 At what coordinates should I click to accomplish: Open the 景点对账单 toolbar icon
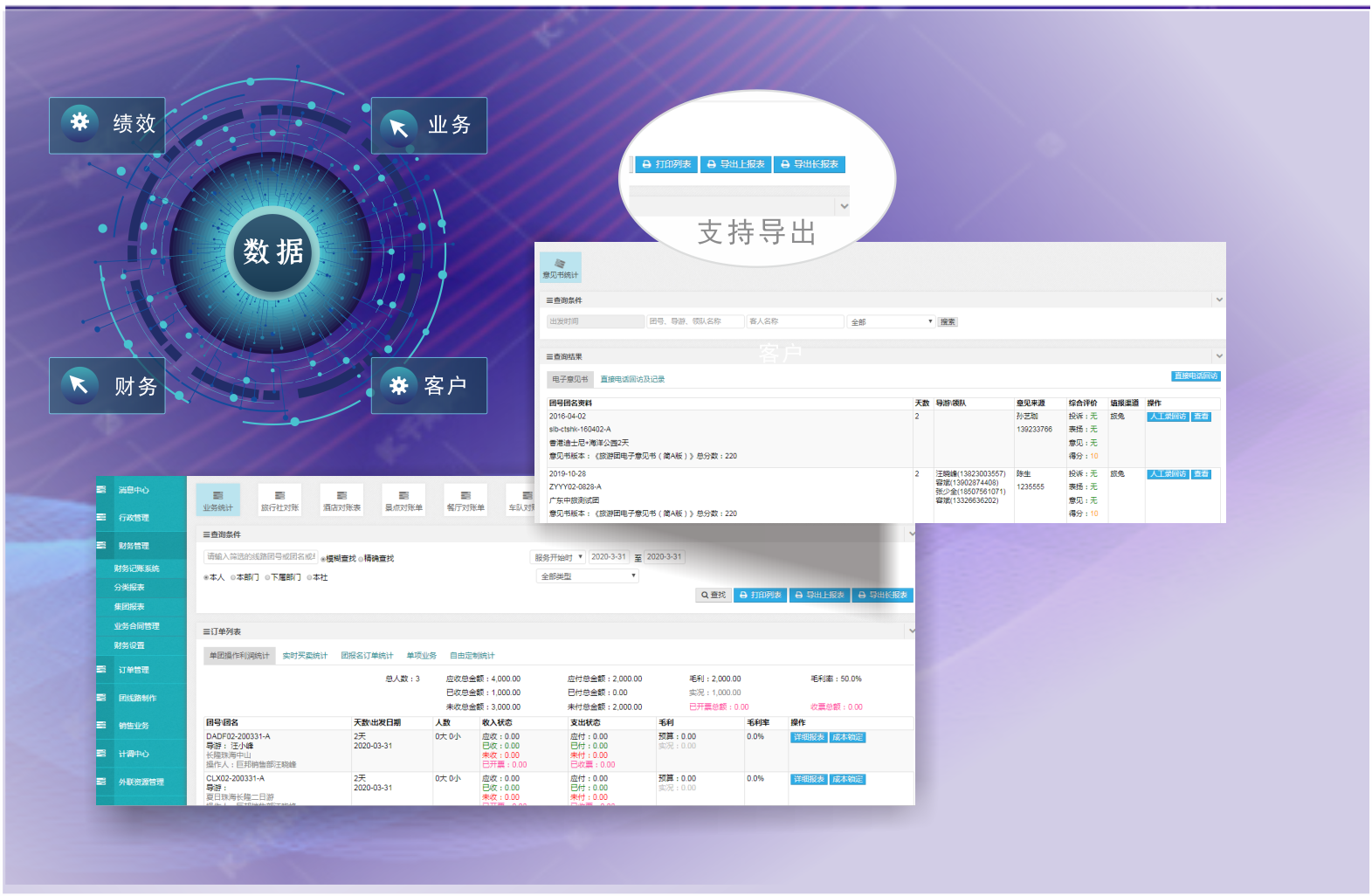[x=403, y=500]
